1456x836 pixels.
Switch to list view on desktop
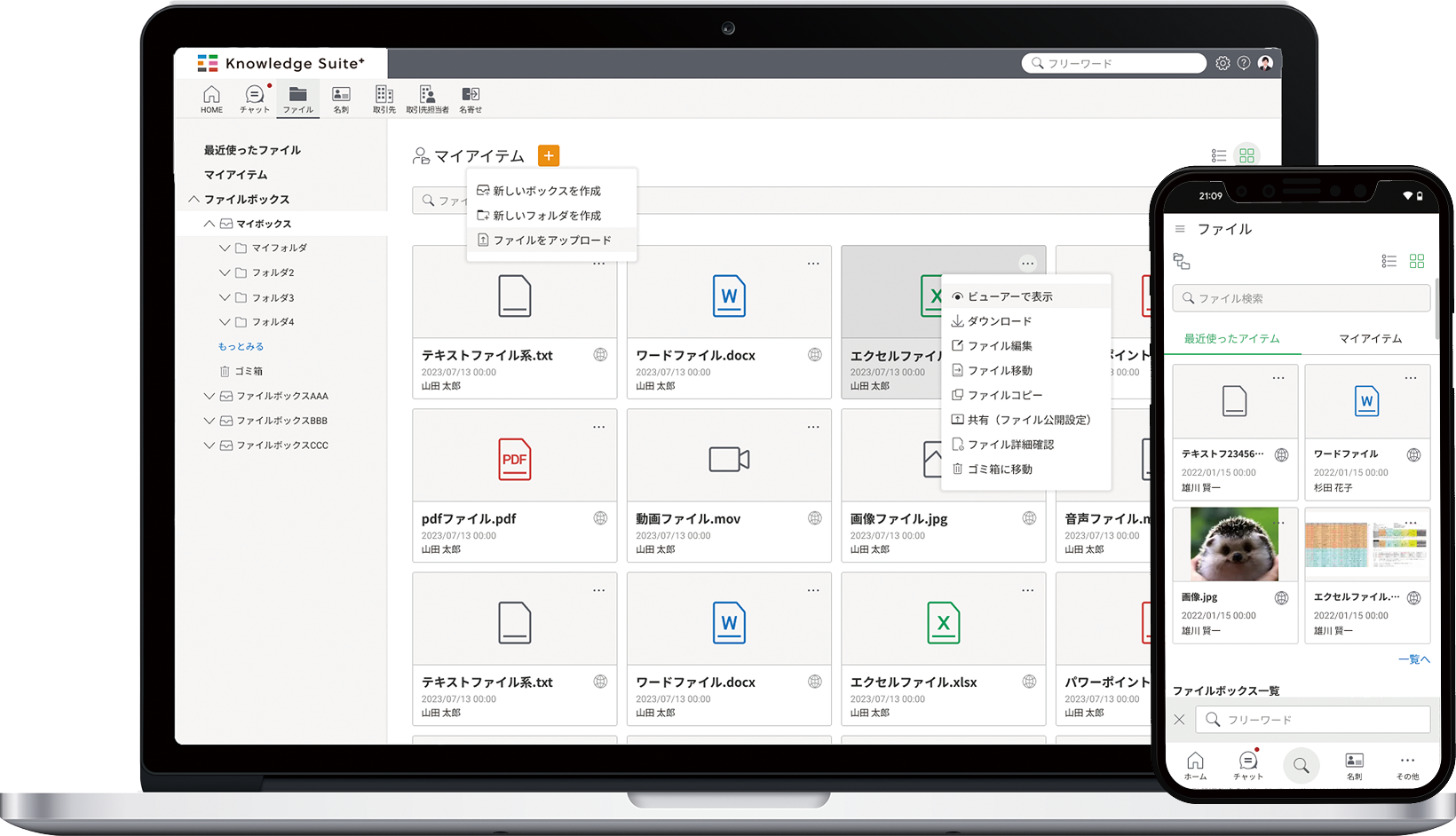coord(1219,156)
